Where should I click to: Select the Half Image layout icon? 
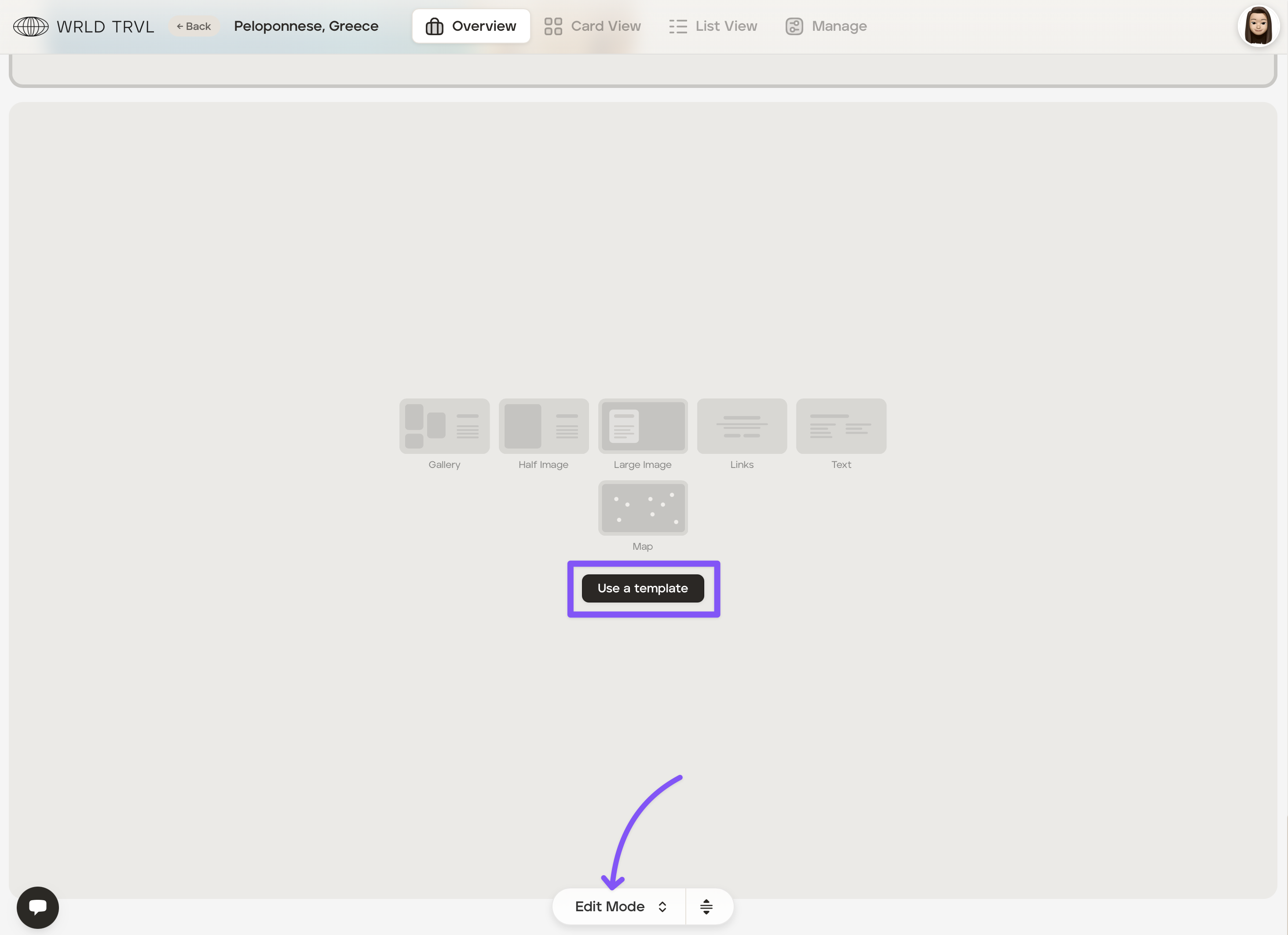543,426
